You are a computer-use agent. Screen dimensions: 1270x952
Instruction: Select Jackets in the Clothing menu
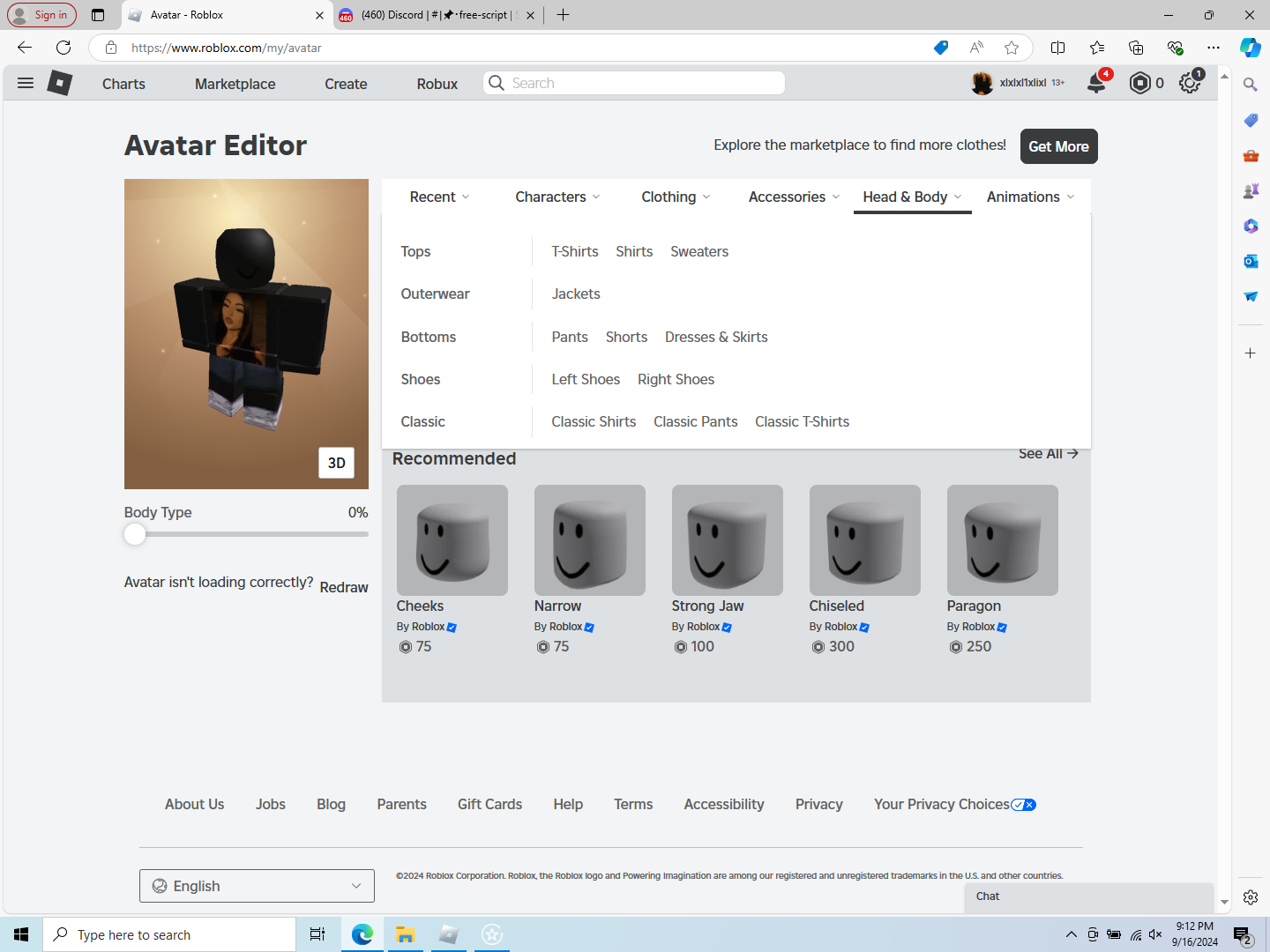[x=576, y=294]
